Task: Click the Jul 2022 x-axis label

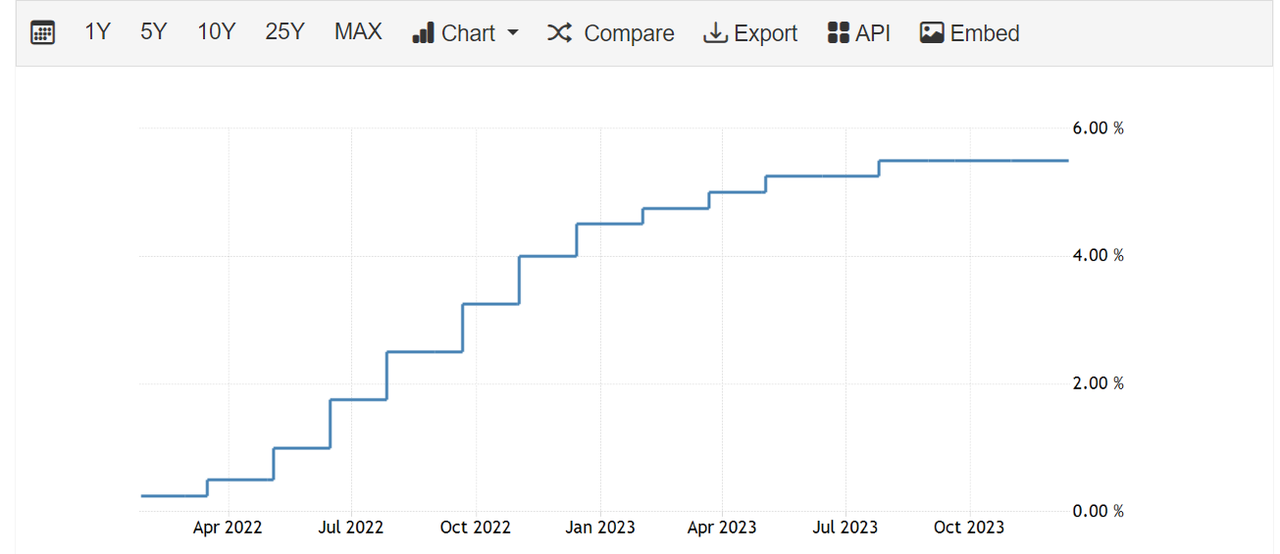Action: pos(351,528)
